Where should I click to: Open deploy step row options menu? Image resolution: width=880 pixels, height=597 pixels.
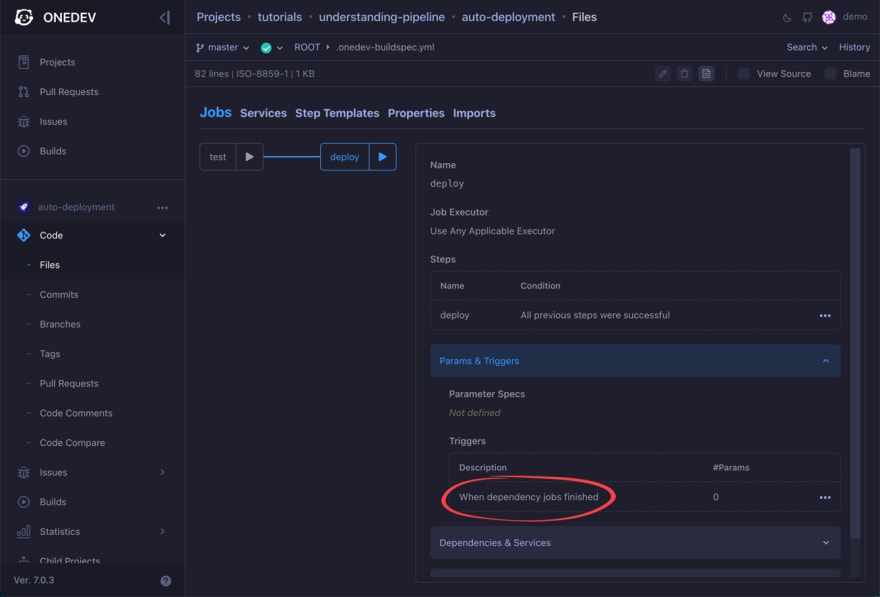824,316
